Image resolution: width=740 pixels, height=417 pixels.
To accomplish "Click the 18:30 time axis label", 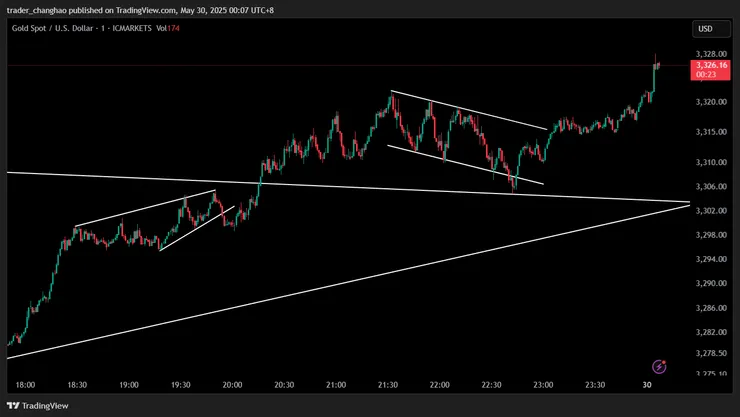I will [77, 385].
